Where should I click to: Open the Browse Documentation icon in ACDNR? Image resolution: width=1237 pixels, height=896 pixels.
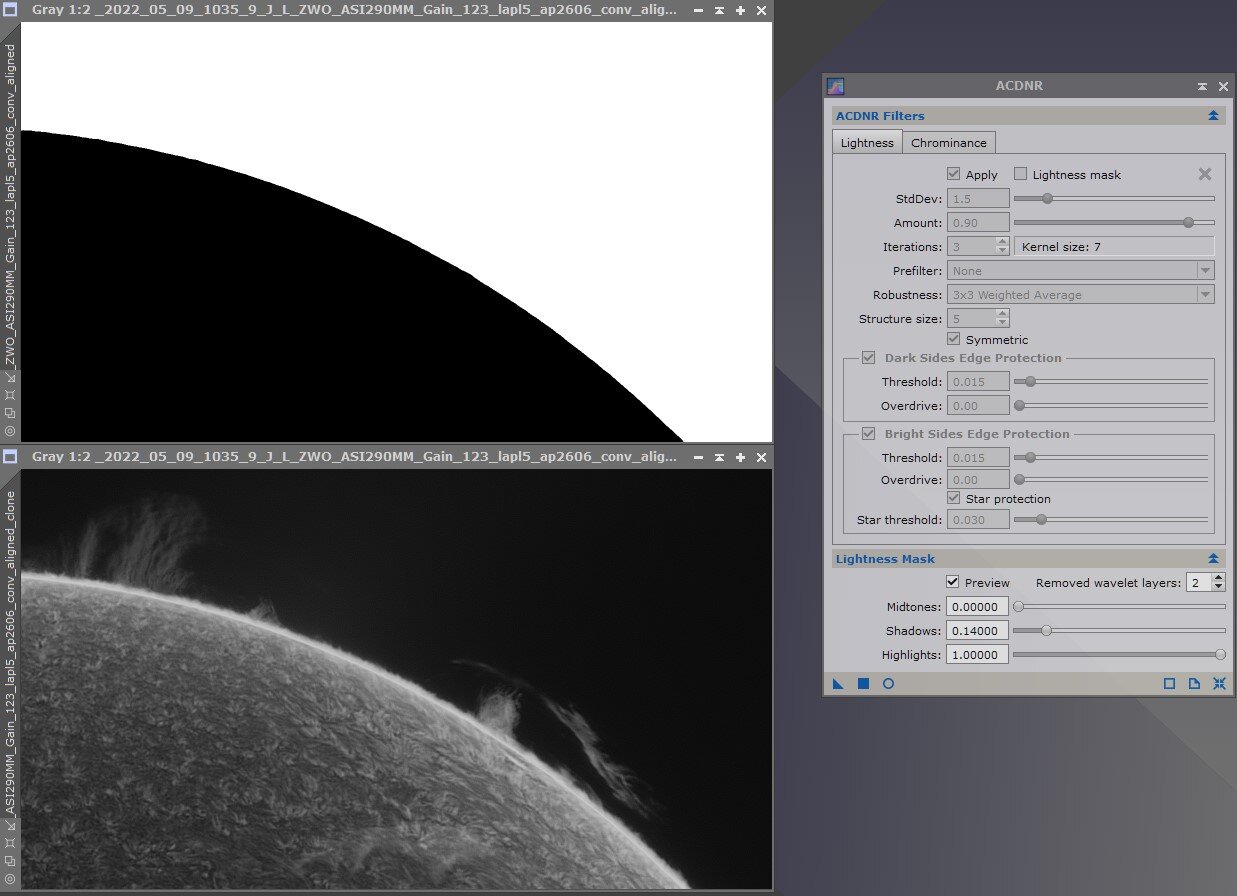[1194, 684]
